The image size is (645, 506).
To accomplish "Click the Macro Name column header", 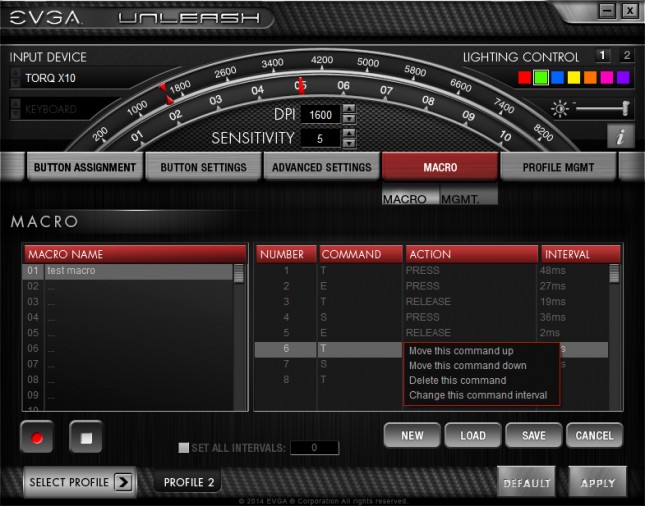I will click(135, 254).
